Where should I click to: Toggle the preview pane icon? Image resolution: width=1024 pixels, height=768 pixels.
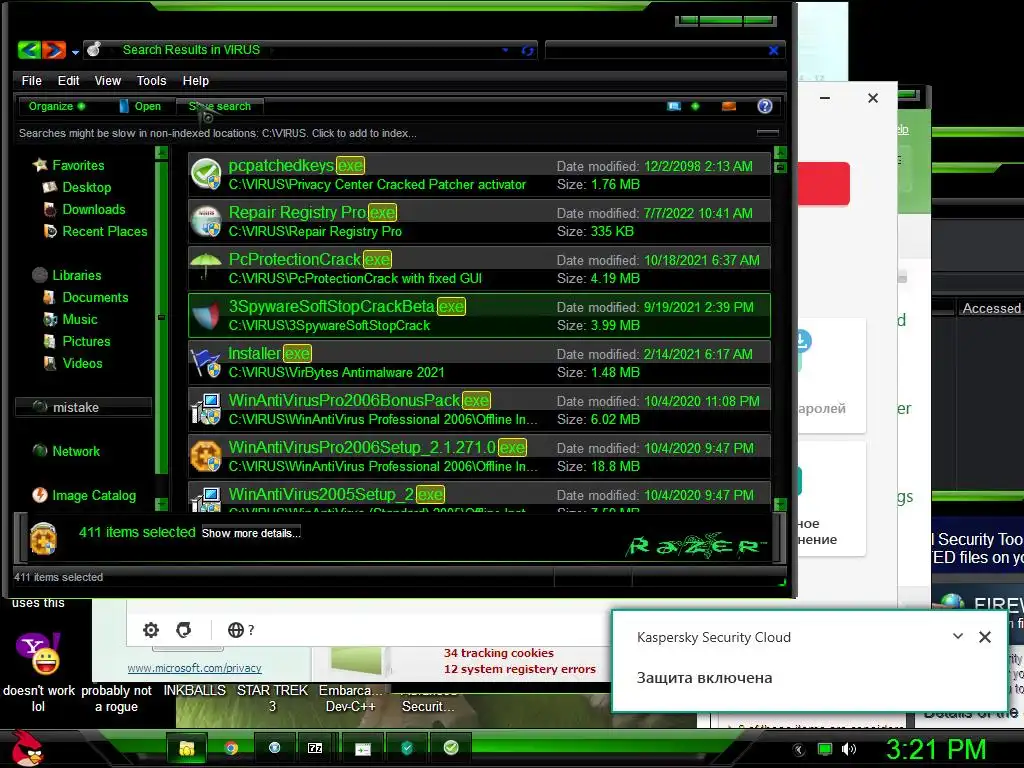729,106
